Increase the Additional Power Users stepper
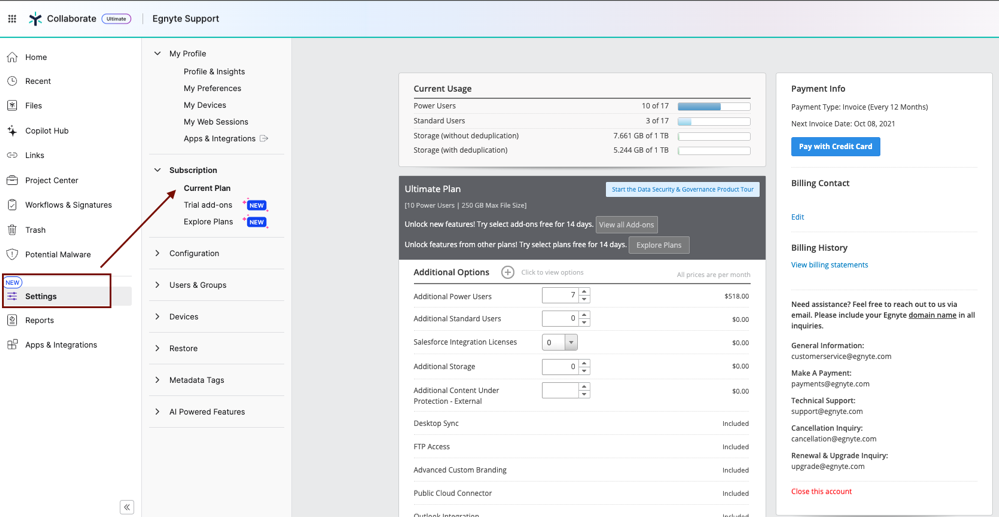Screen dimensions: 999x517 click(x=584, y=292)
